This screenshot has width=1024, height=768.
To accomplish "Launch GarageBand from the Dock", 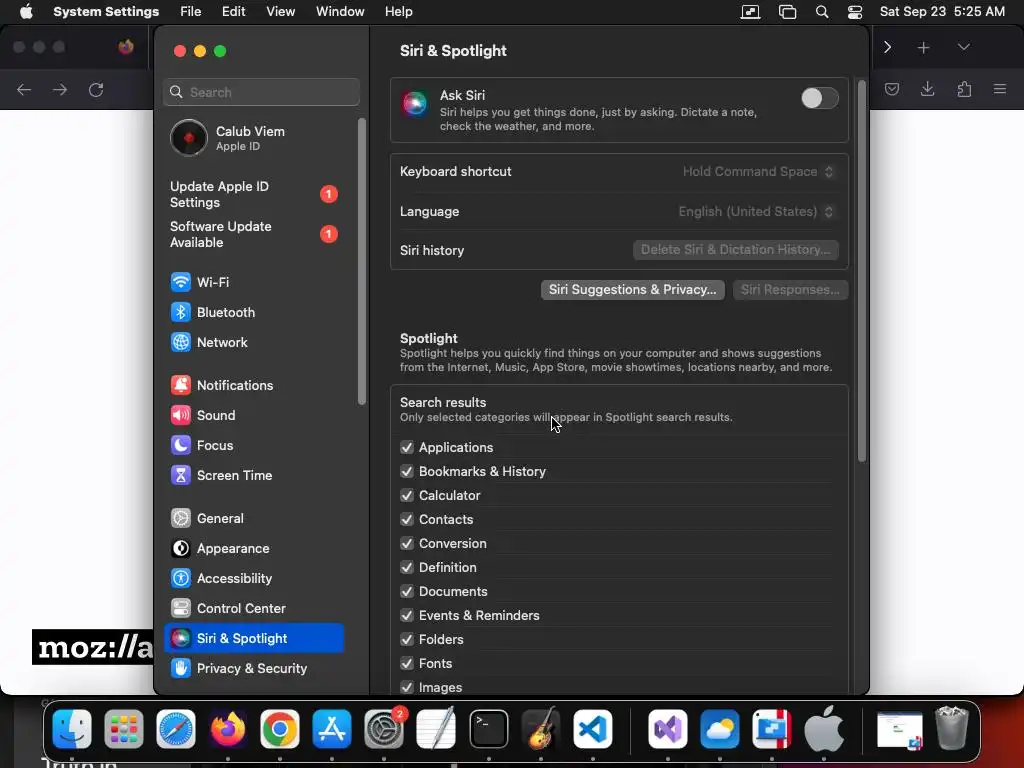I will [541, 729].
